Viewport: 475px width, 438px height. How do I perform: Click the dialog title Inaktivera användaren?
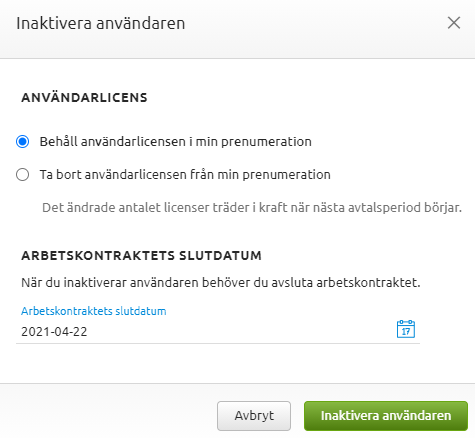click(101, 23)
